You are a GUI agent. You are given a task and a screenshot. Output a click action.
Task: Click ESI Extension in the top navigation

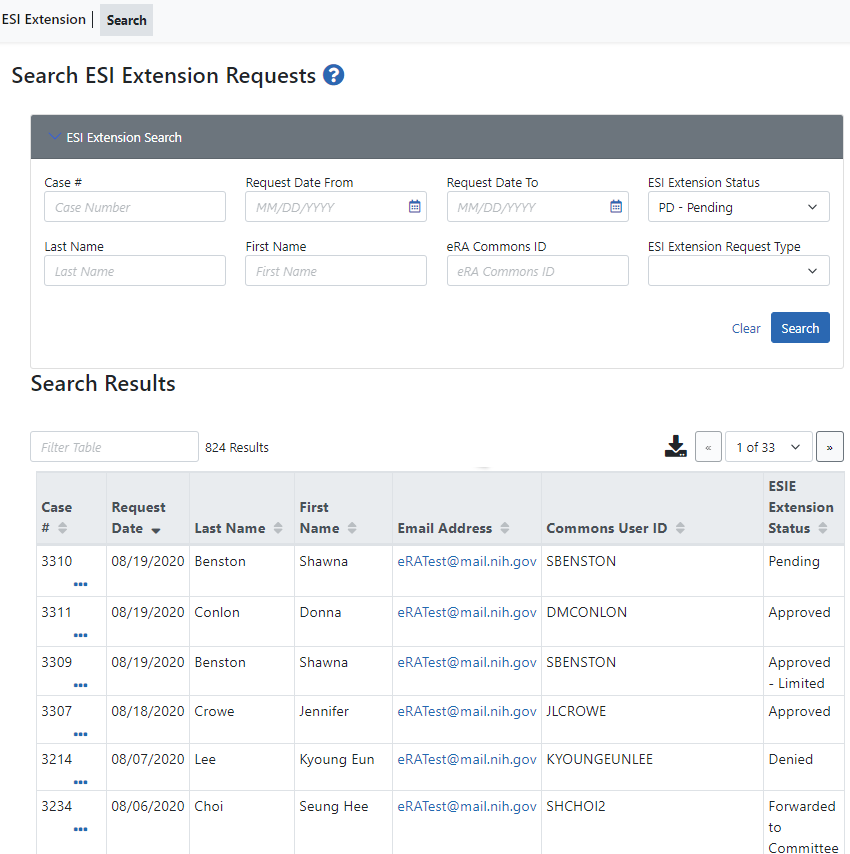44,20
